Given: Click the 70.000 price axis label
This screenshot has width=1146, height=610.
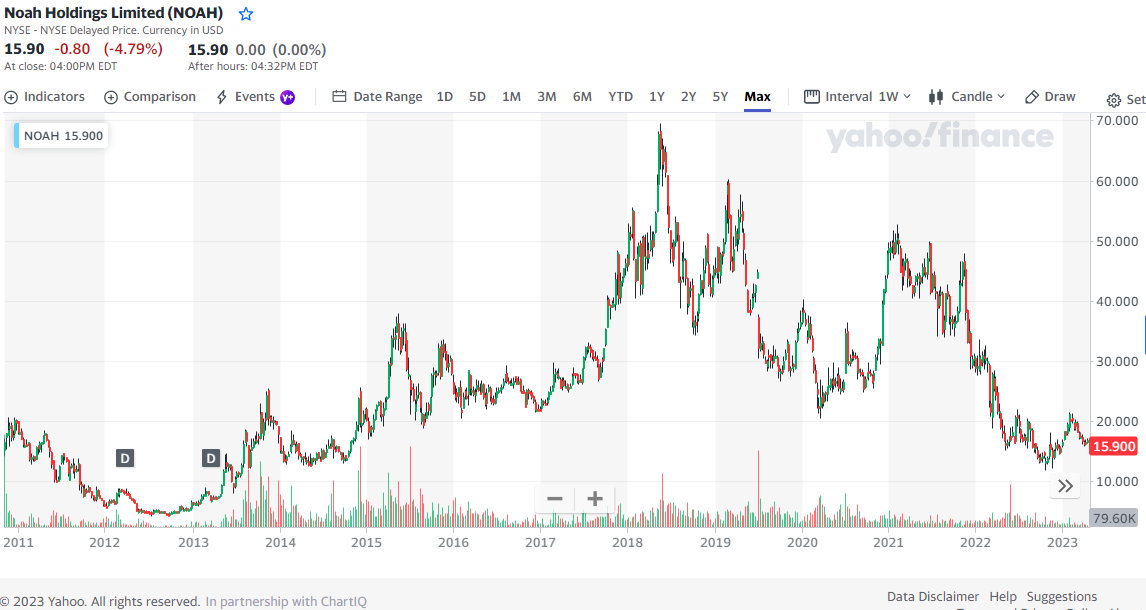Looking at the screenshot, I should coord(1116,121).
